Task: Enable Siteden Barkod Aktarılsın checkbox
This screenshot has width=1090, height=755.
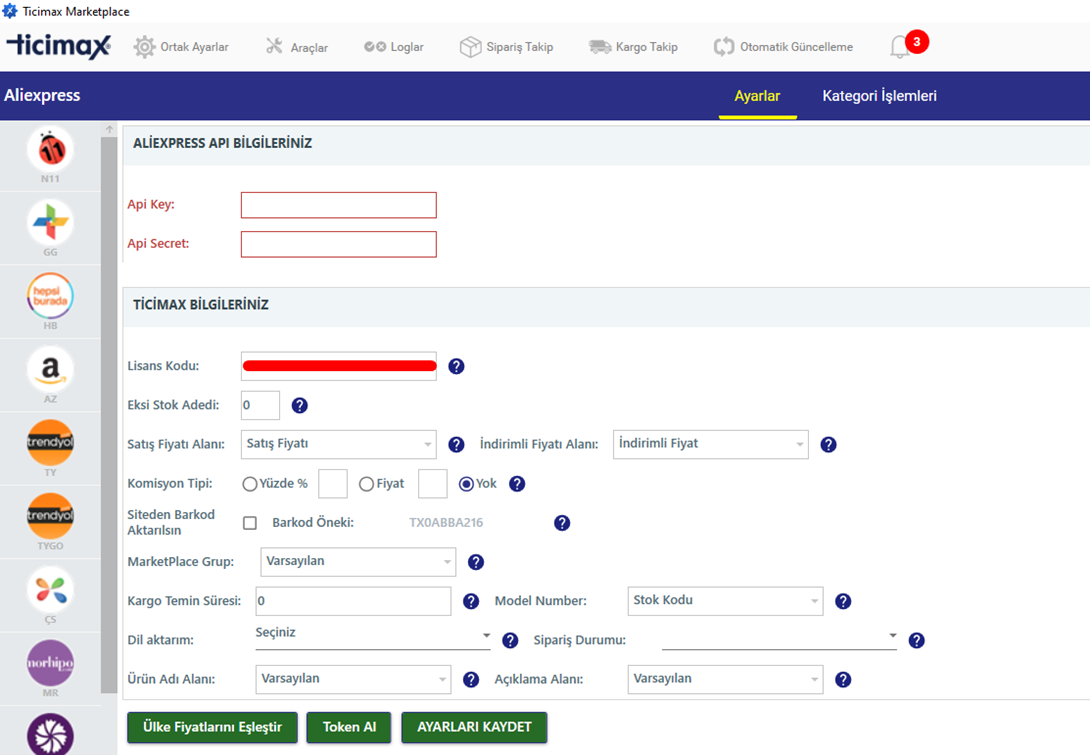Action: [x=250, y=523]
